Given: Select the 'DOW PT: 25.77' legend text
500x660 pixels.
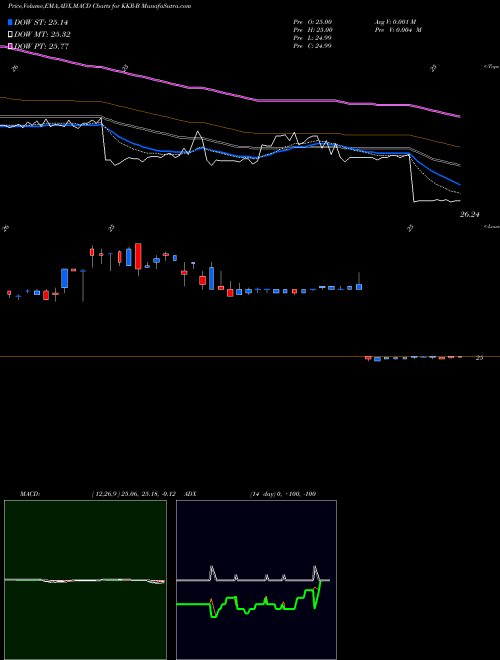Looking at the screenshot, I should [x=41, y=46].
